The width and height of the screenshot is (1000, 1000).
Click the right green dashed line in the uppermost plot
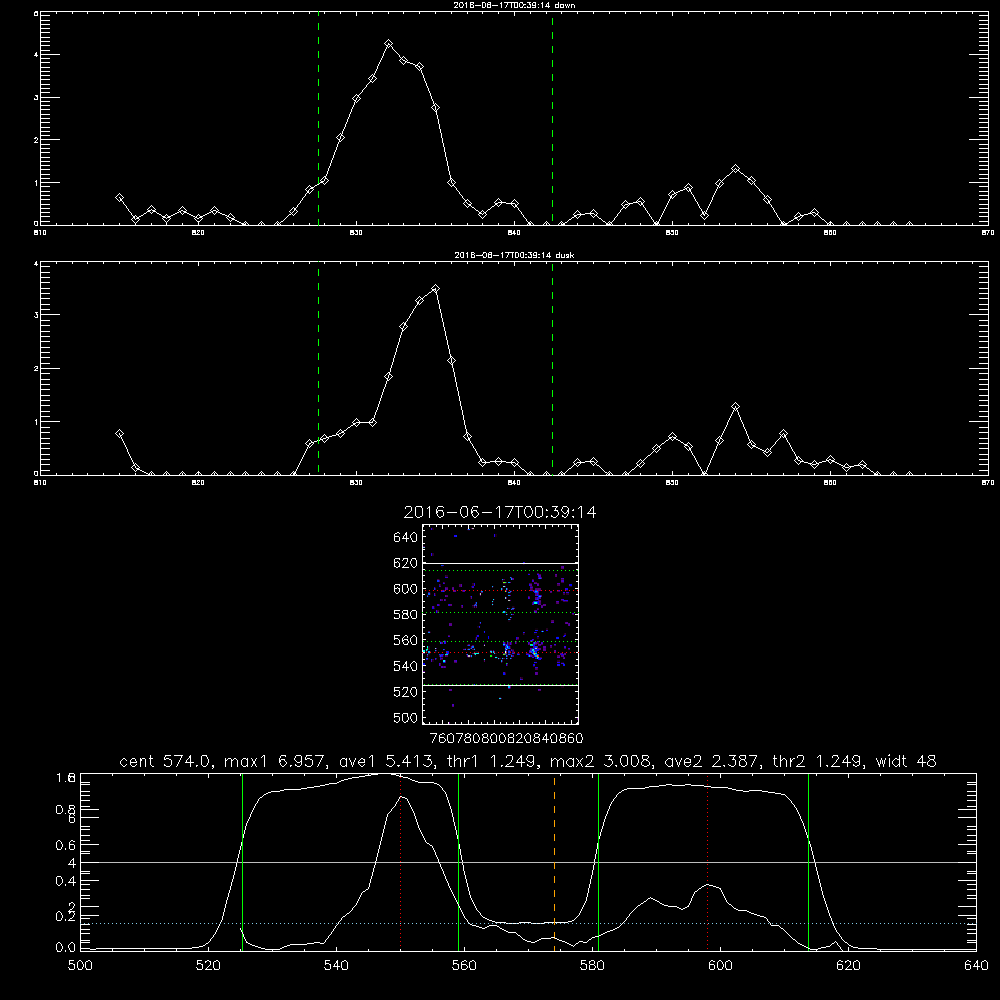click(x=552, y=118)
